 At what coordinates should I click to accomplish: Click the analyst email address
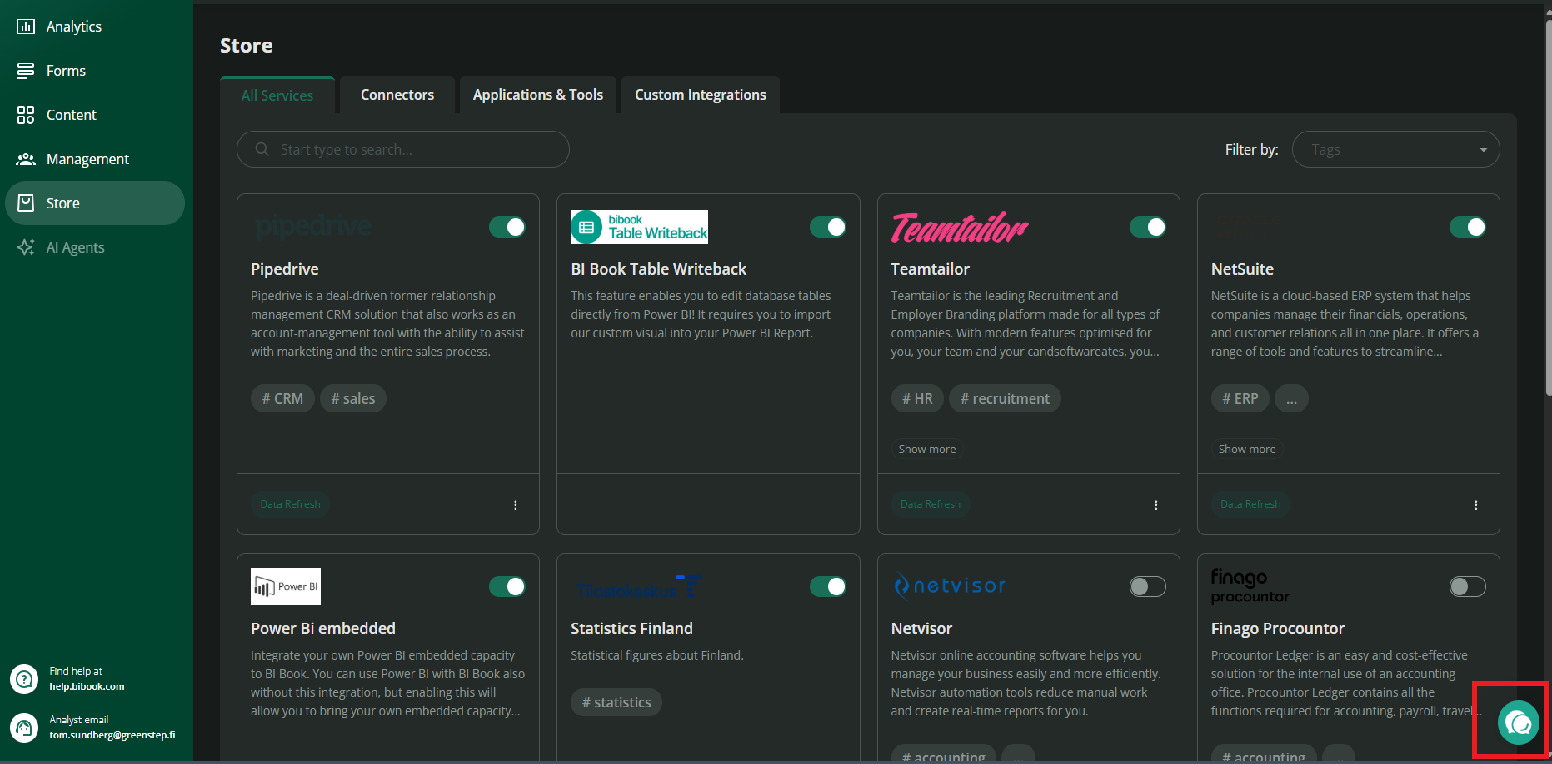tap(112, 735)
